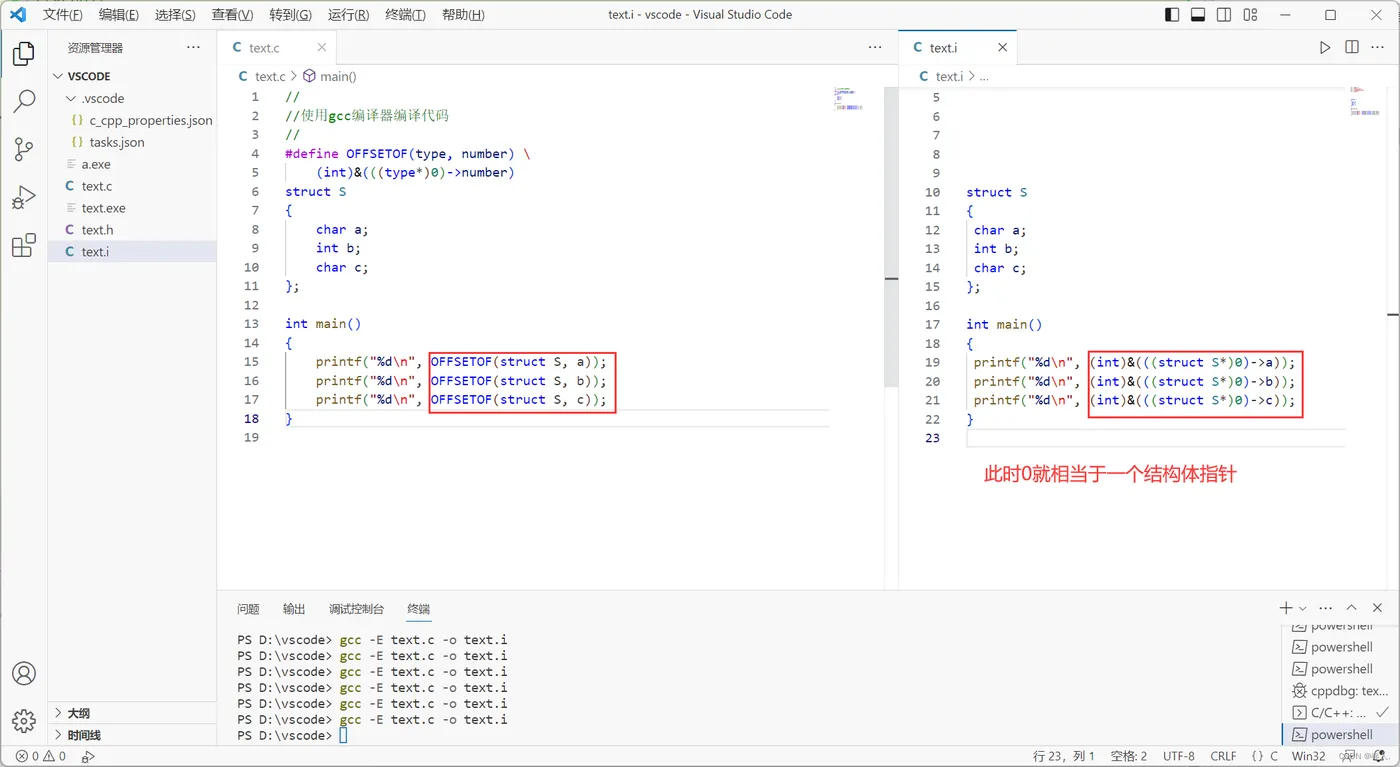This screenshot has height=767, width=1400.
Task: Click the debug launch icon in status bar
Action: tap(88, 757)
